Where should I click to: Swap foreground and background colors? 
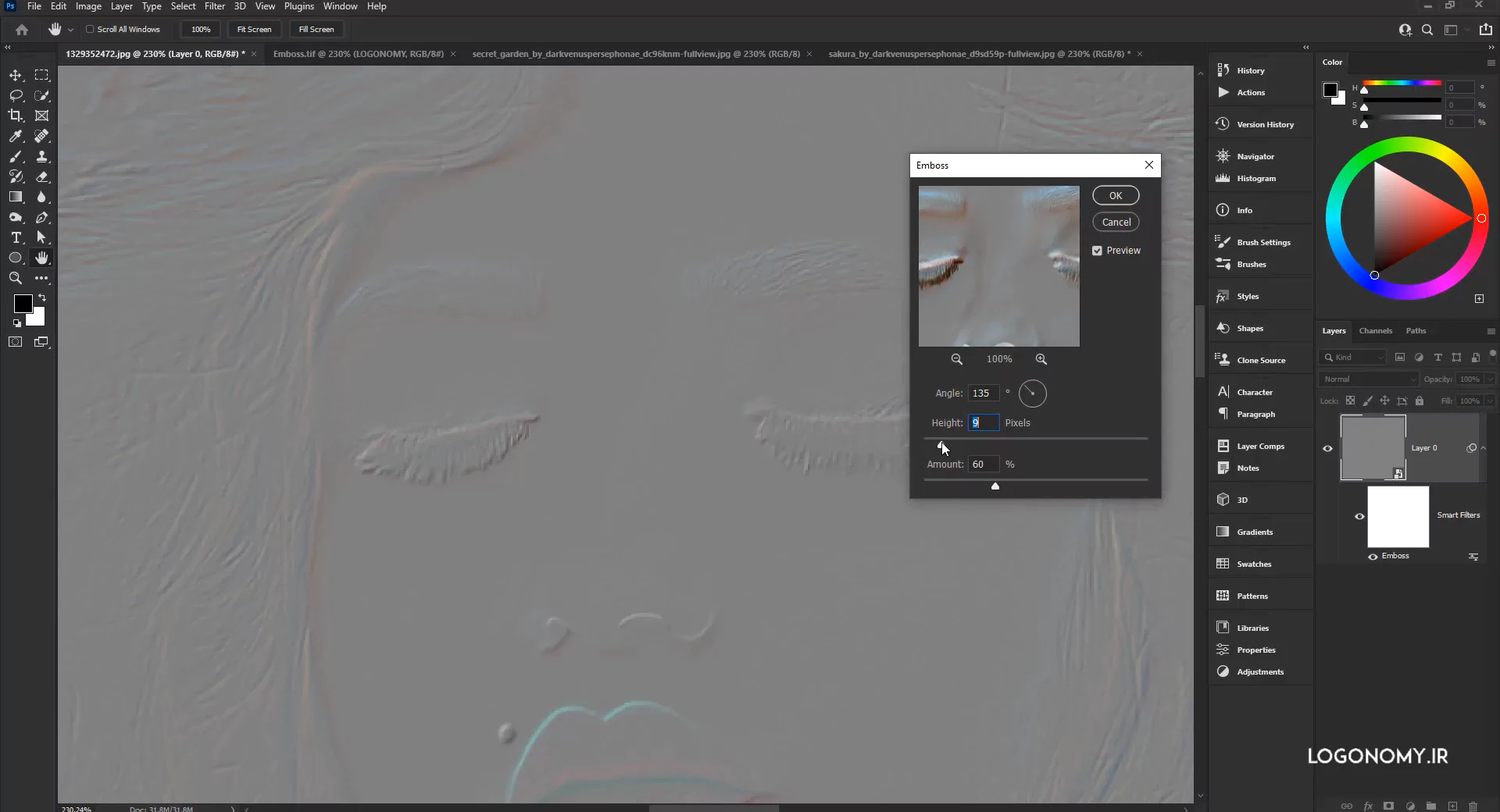42,297
